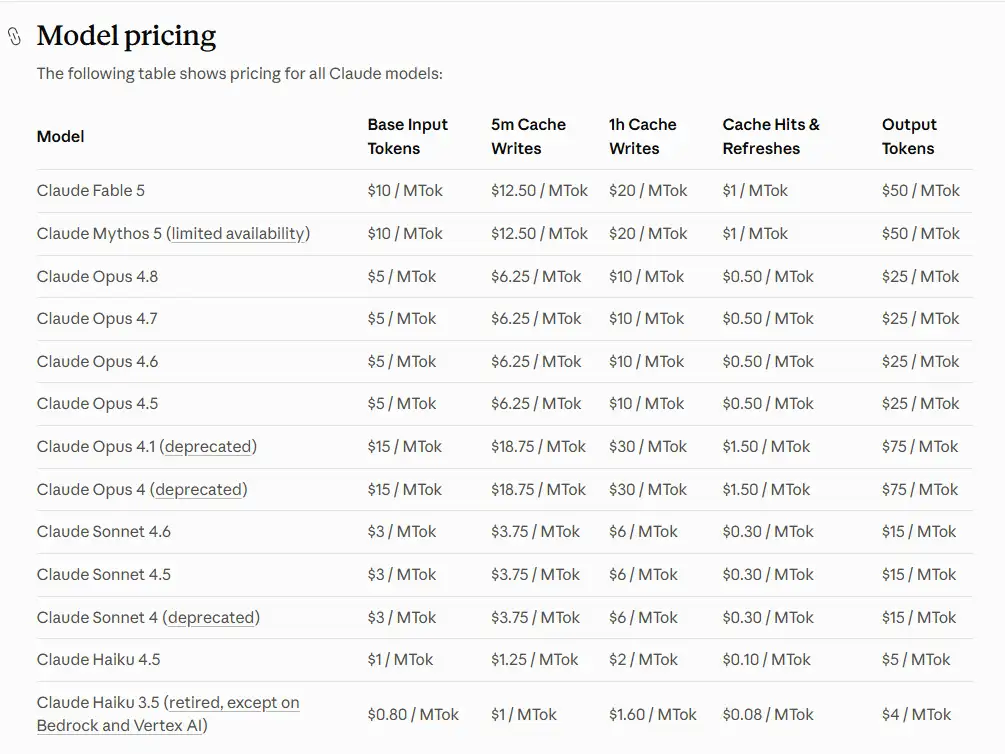Click Claude Haiku 4.5 base input '$1 / MTok'

(400, 660)
